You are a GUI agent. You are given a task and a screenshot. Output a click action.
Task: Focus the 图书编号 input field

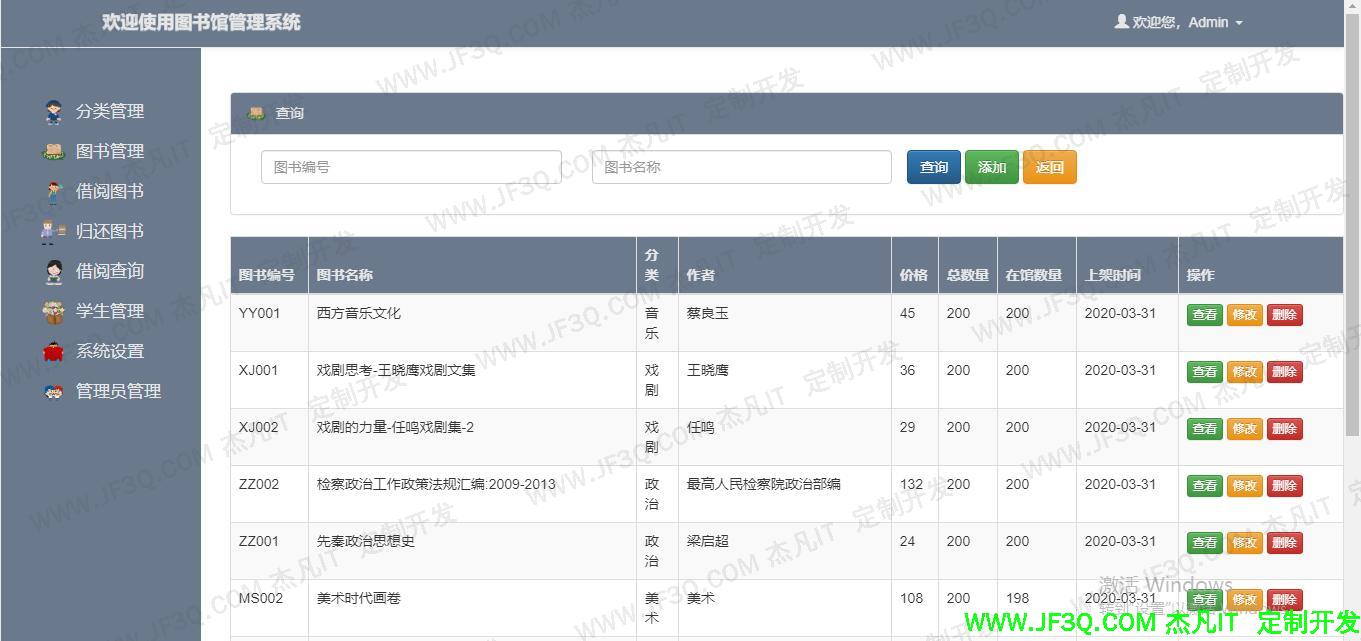point(411,167)
